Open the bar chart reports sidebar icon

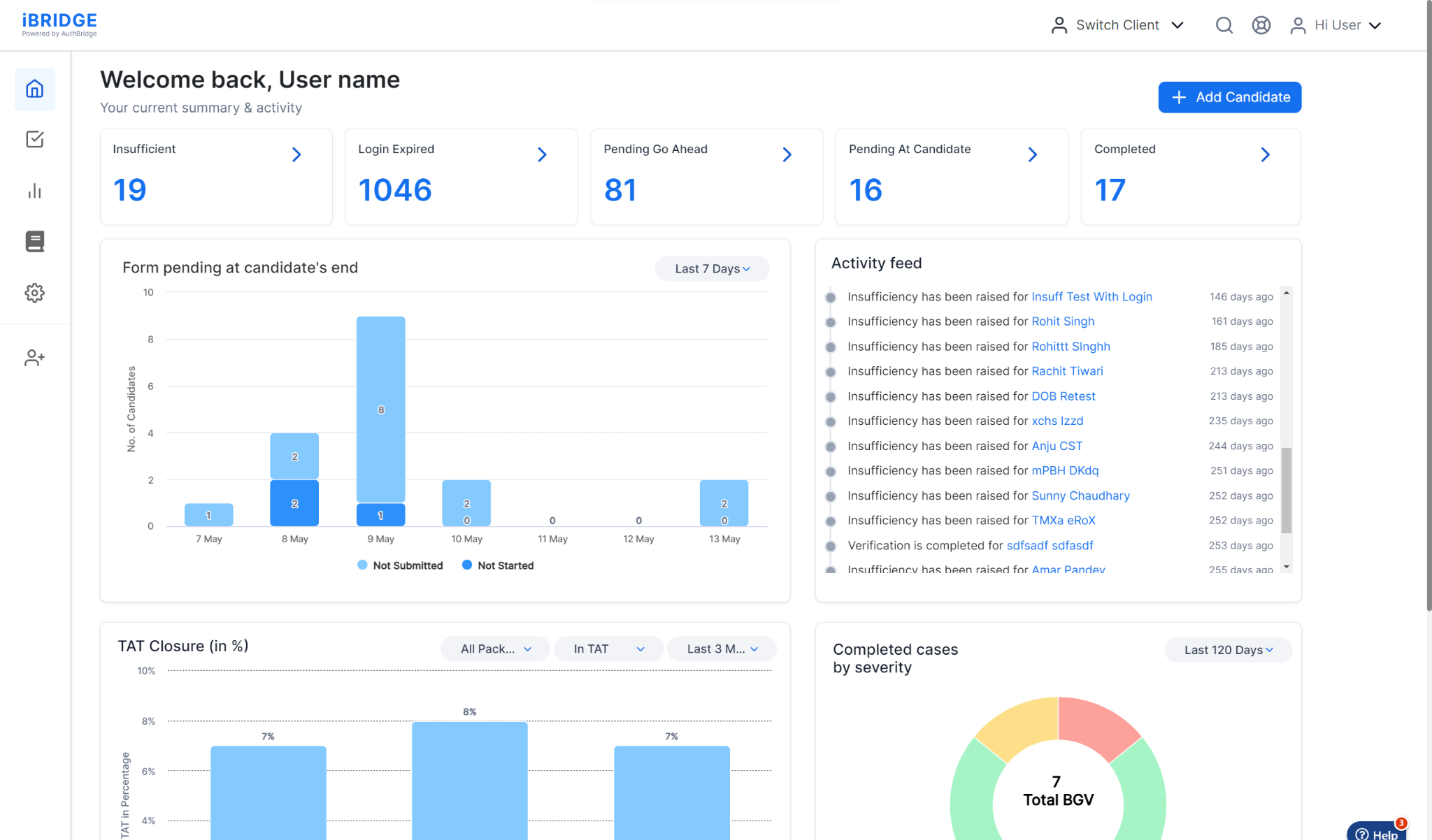click(x=34, y=191)
